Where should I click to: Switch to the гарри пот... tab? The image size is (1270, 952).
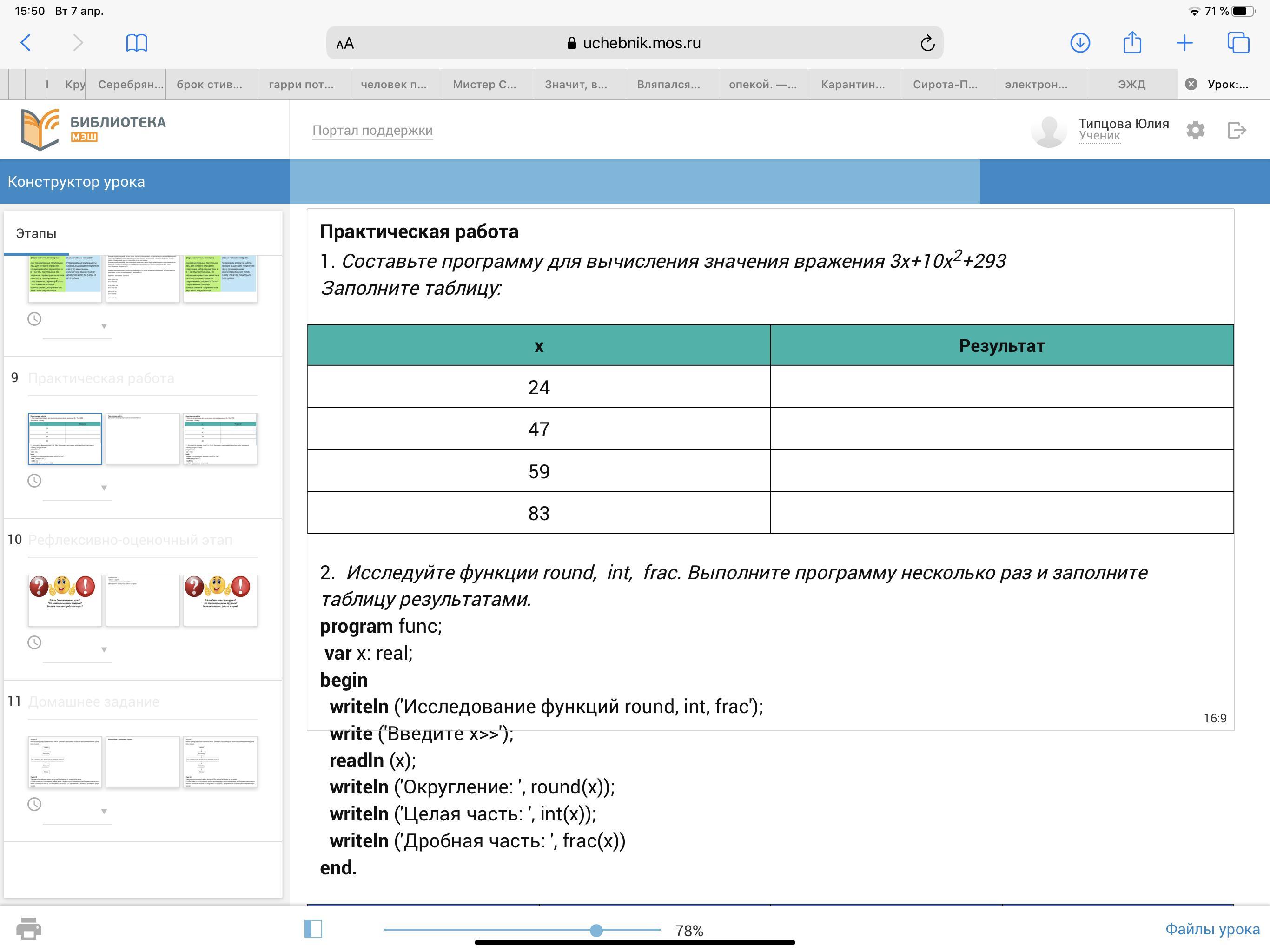tap(303, 85)
